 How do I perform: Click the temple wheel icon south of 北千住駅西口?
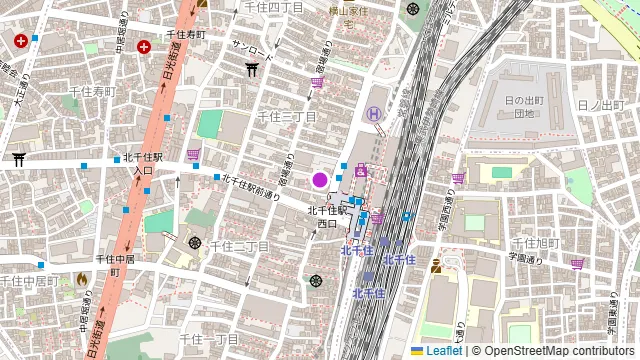click(x=316, y=281)
